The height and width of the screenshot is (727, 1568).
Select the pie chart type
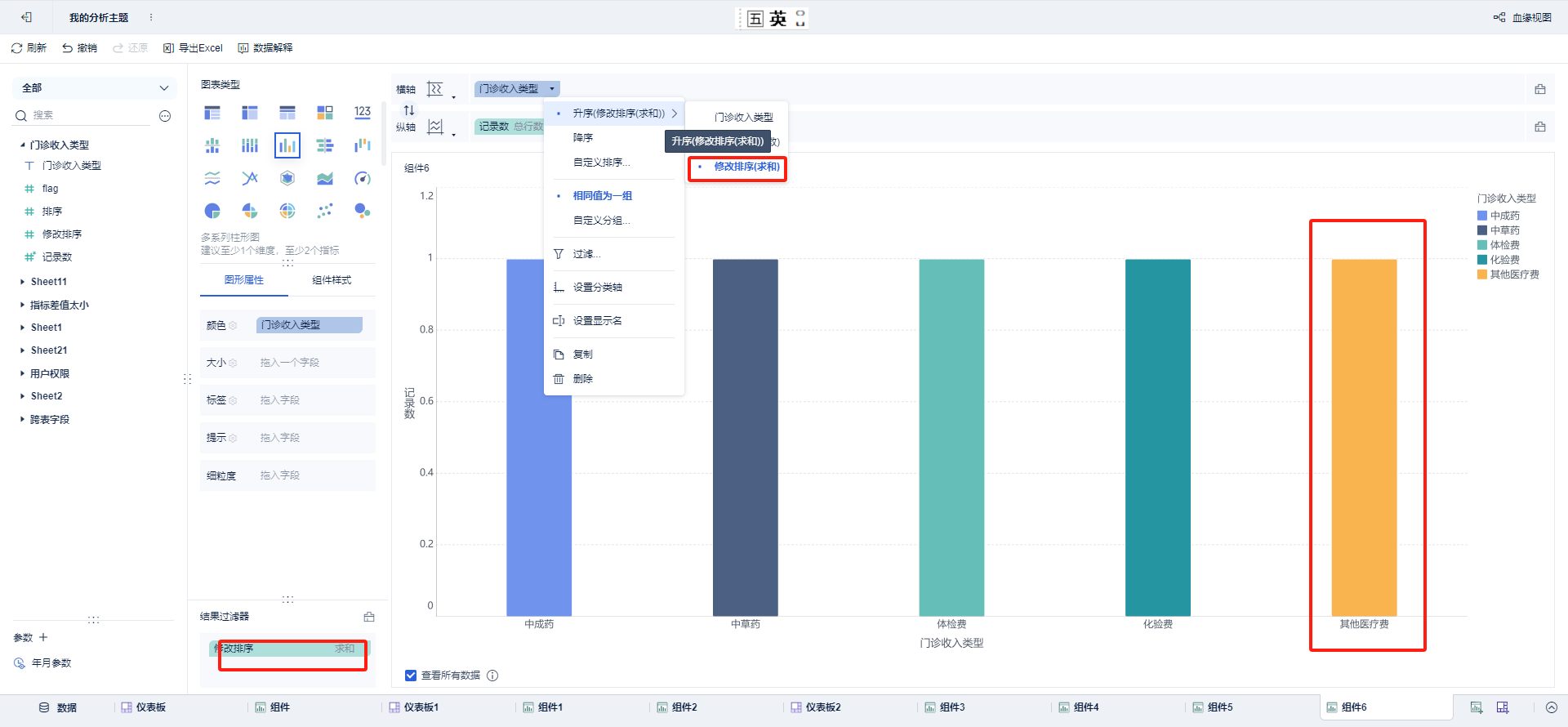click(212, 211)
